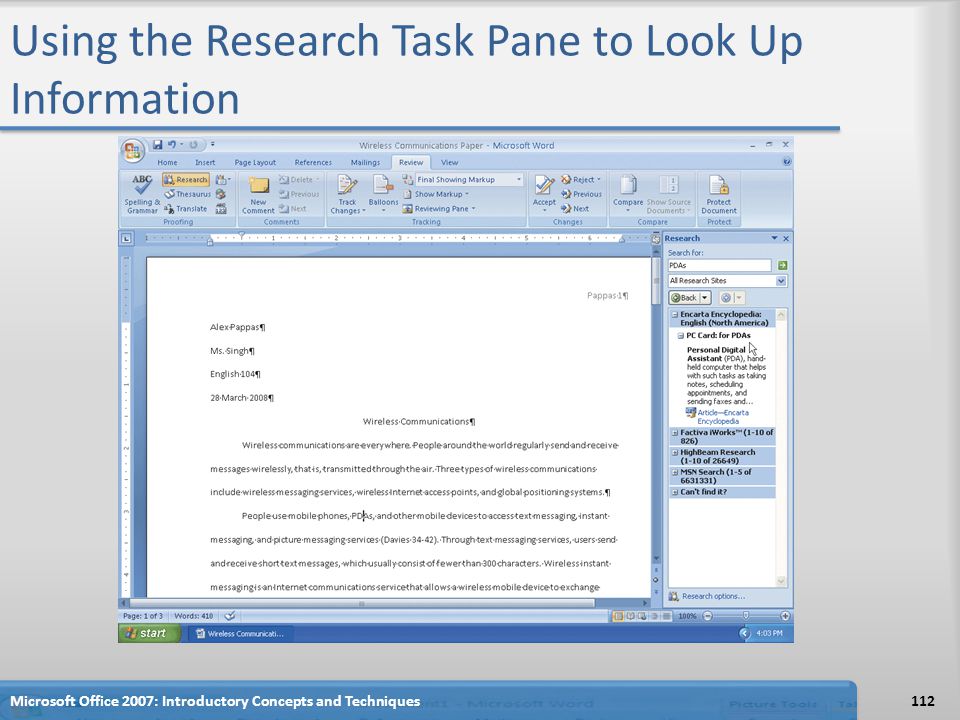Click the Zoom In plus button
The height and width of the screenshot is (720, 960).
[x=785, y=616]
